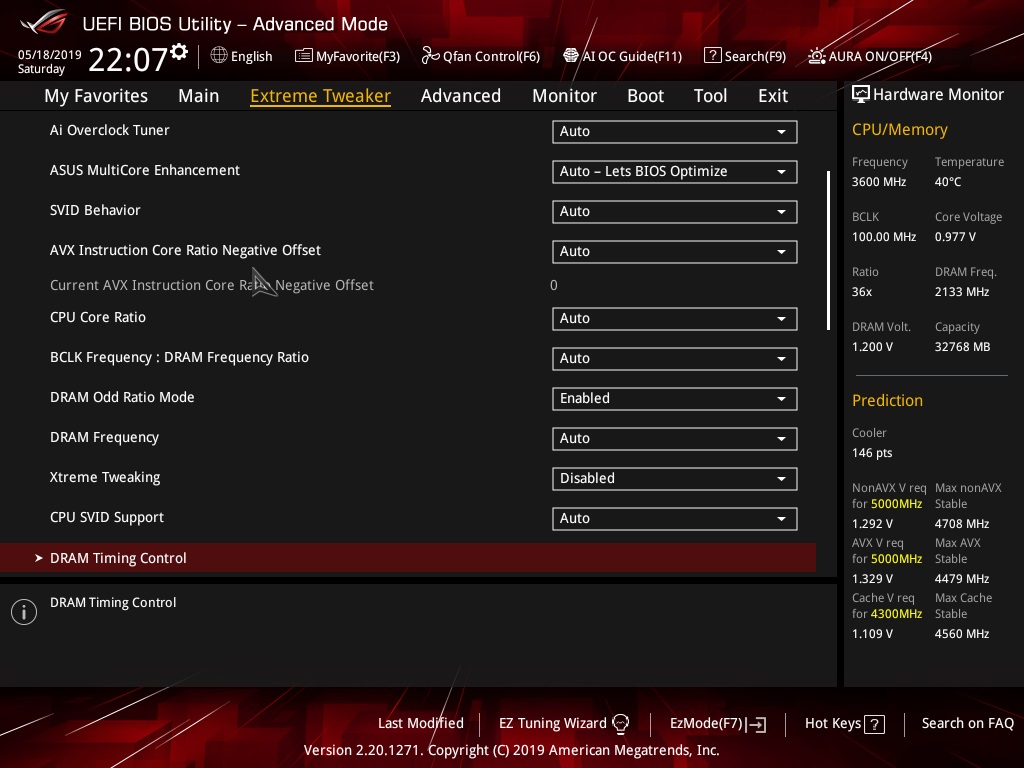Image resolution: width=1024 pixels, height=768 pixels.
Task: Click the Core Voltage 0.977 V reading
Action: [955, 237]
